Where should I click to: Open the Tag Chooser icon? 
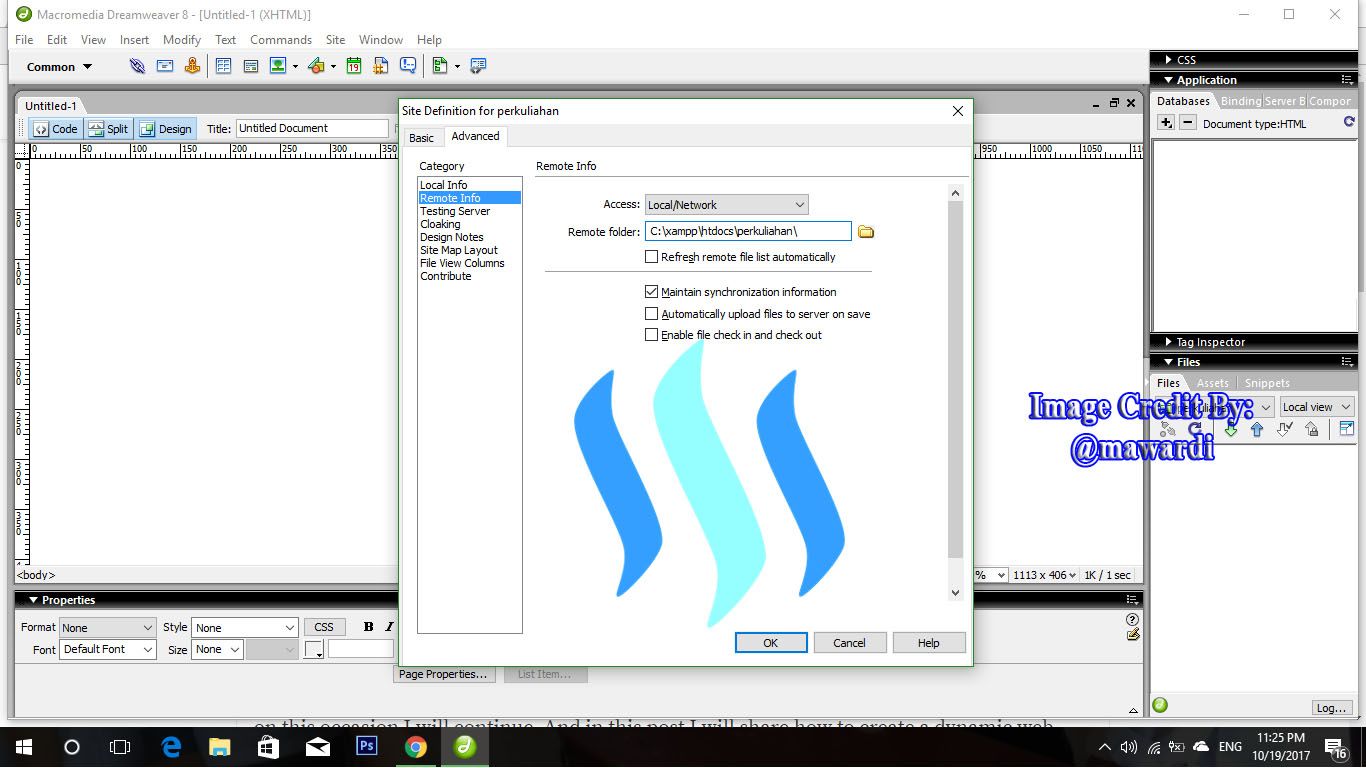click(x=478, y=66)
